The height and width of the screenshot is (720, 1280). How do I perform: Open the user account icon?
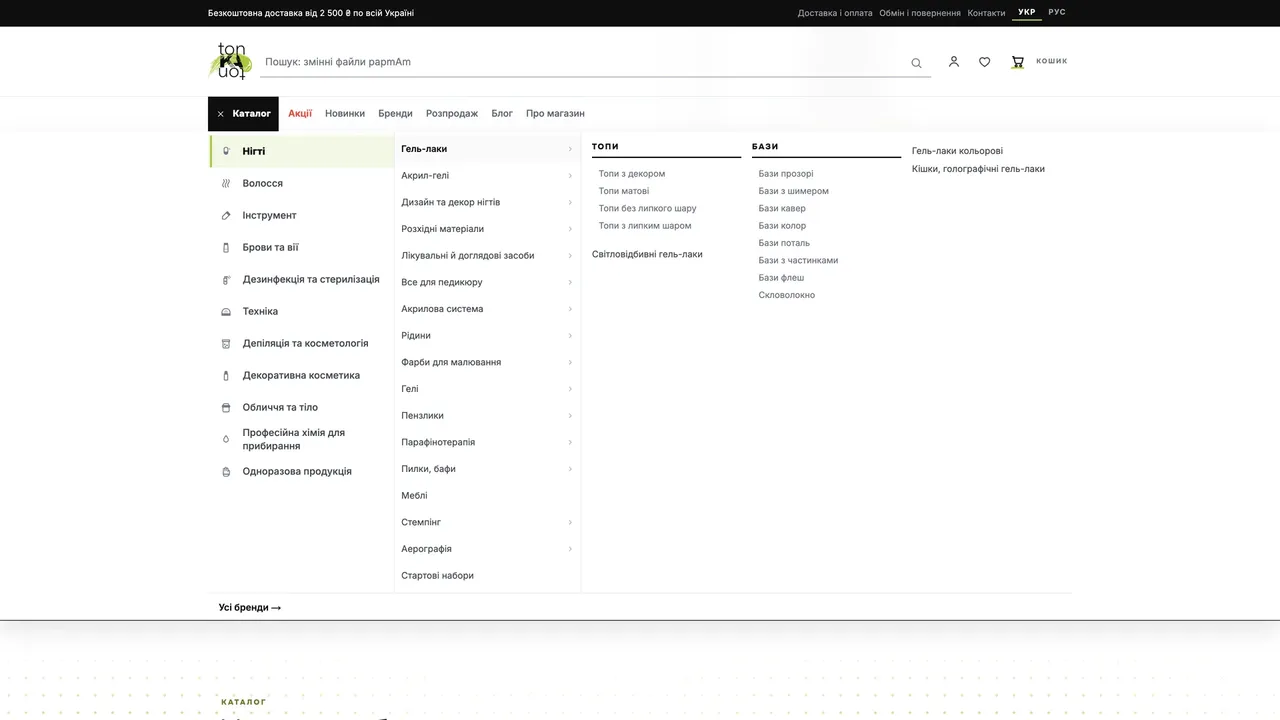point(954,62)
